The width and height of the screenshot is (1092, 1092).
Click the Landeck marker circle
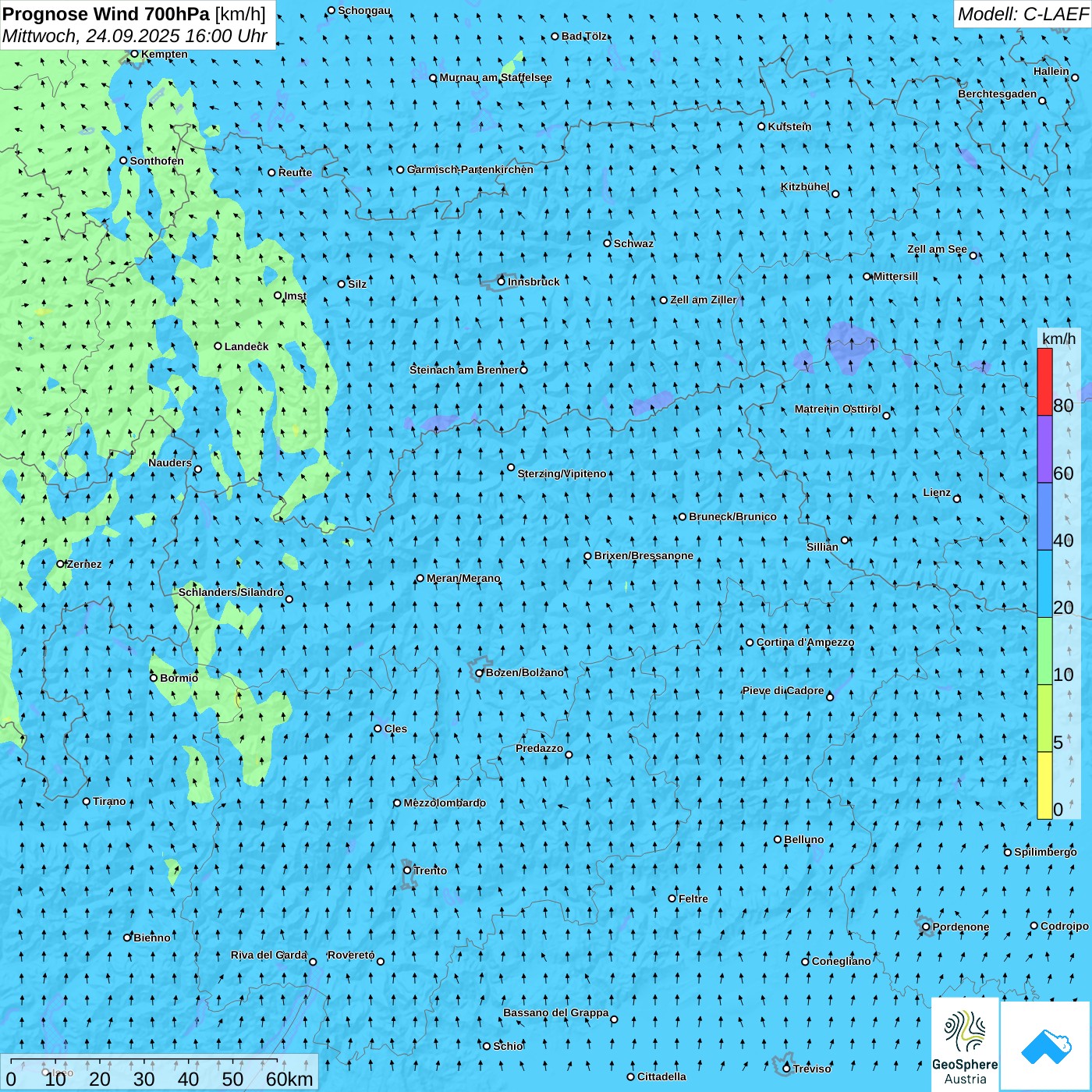(x=218, y=346)
